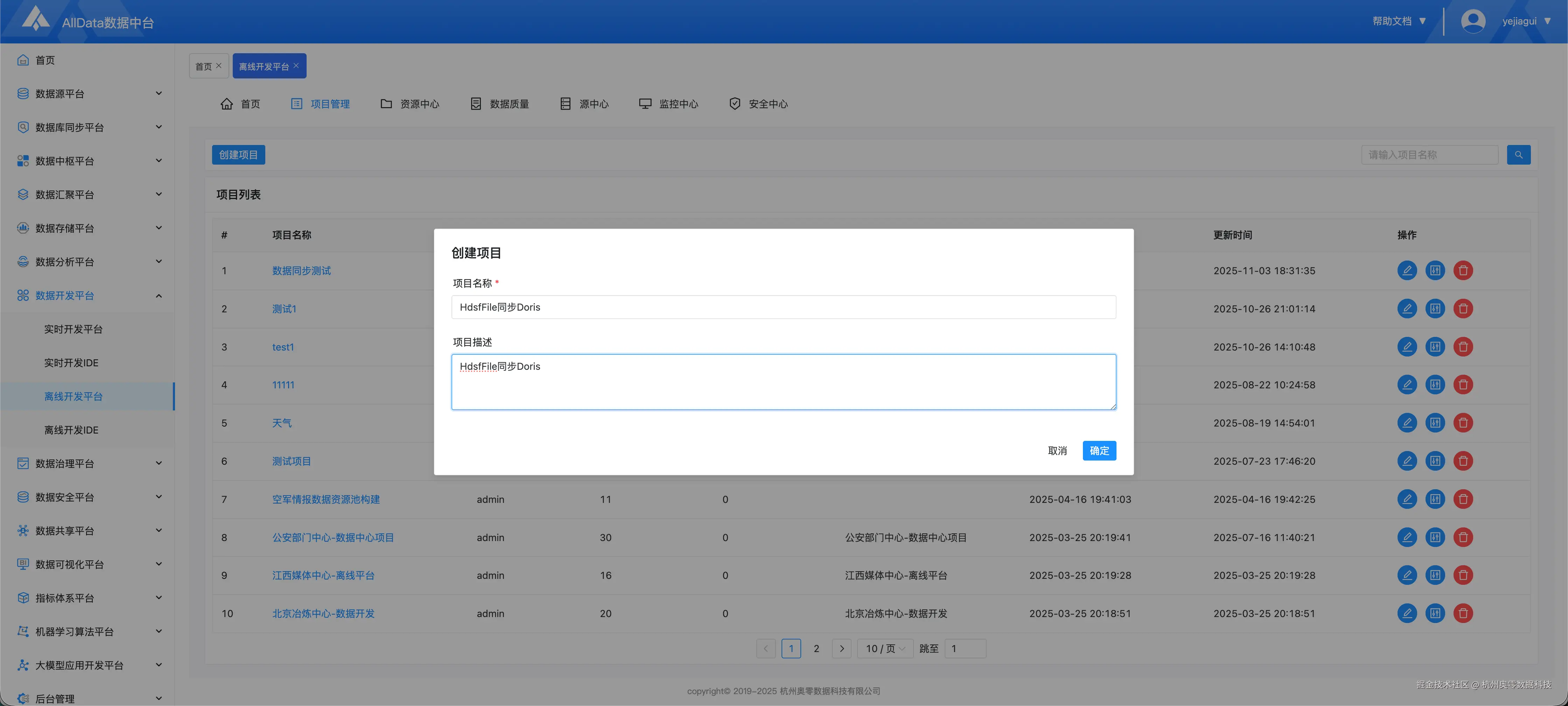This screenshot has width=1568, height=706.
Task: Click the 首页 home icon in sidebar
Action: tap(23, 60)
